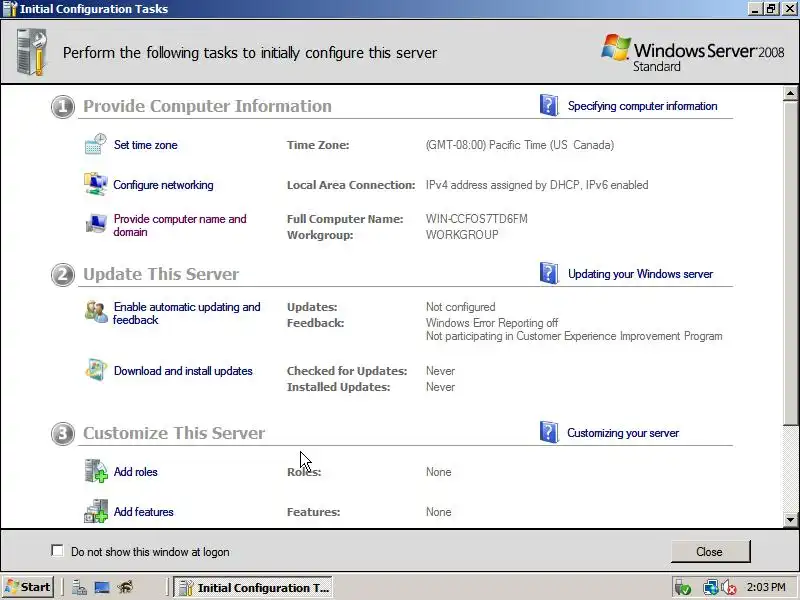Click Provide Computer Information section heading
Viewport: 800px width, 600px height.
[x=207, y=106]
